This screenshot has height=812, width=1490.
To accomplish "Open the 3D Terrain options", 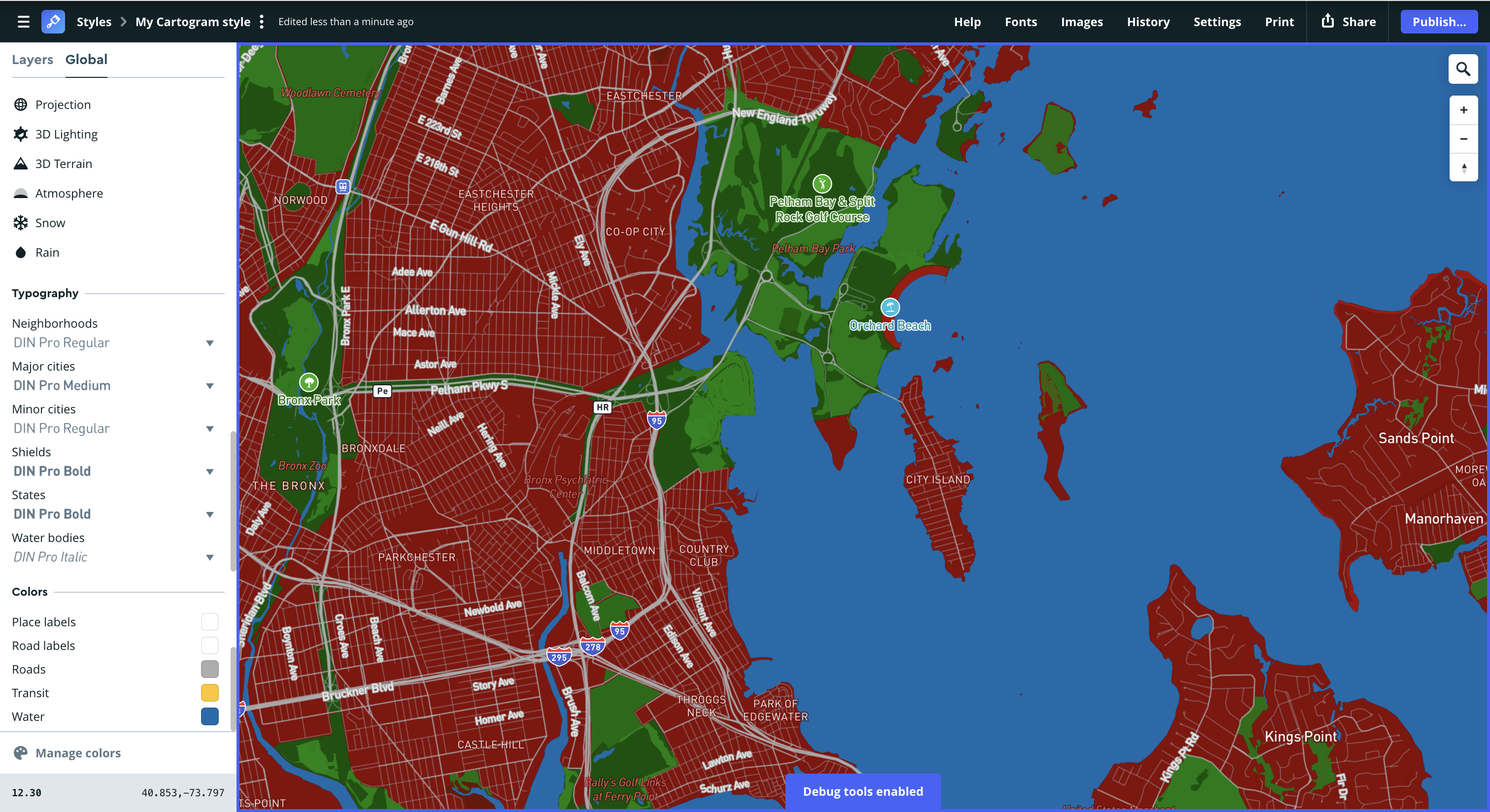I will coord(63,164).
